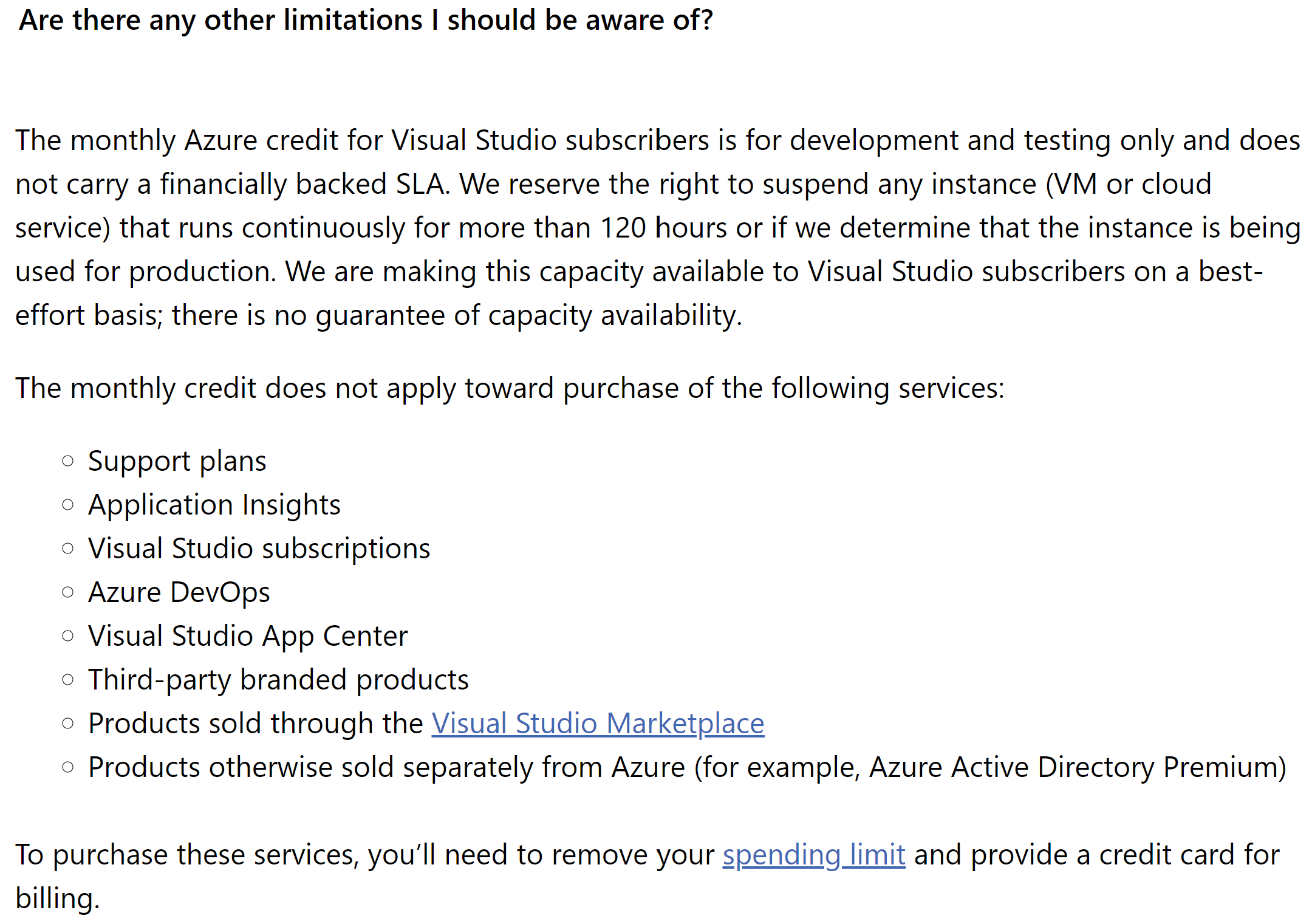Click the bullet beside Application Insights
This screenshot has height=924, width=1312.
point(68,505)
